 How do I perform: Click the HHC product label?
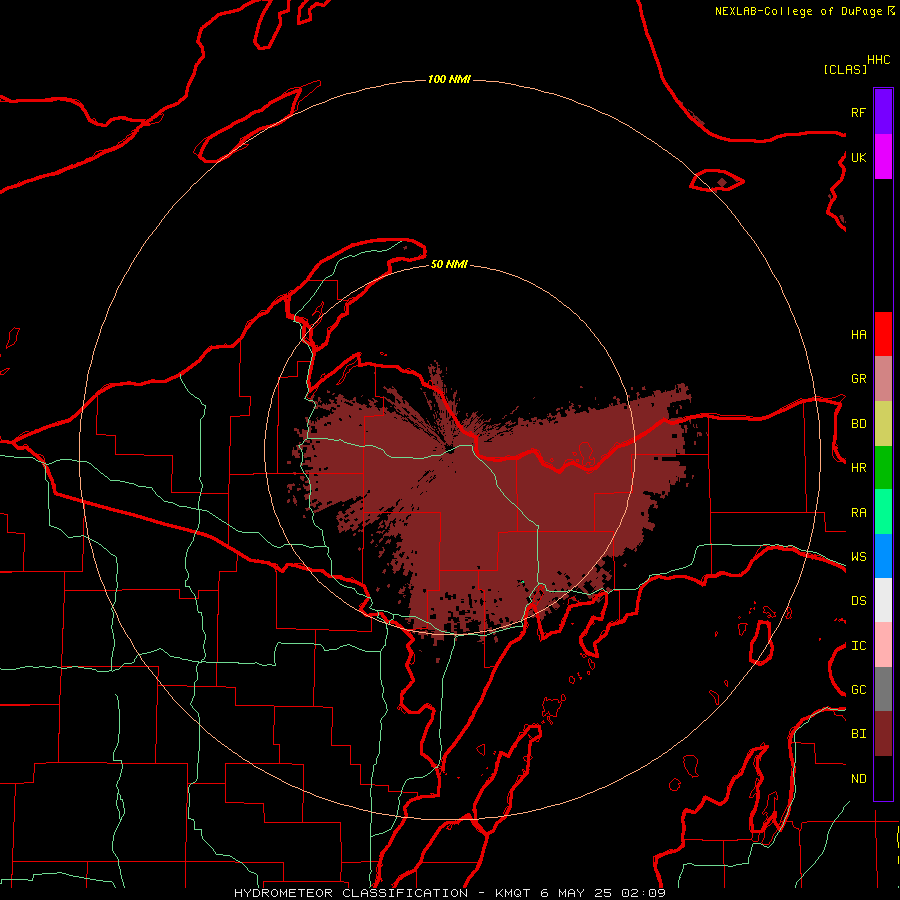(x=879, y=60)
